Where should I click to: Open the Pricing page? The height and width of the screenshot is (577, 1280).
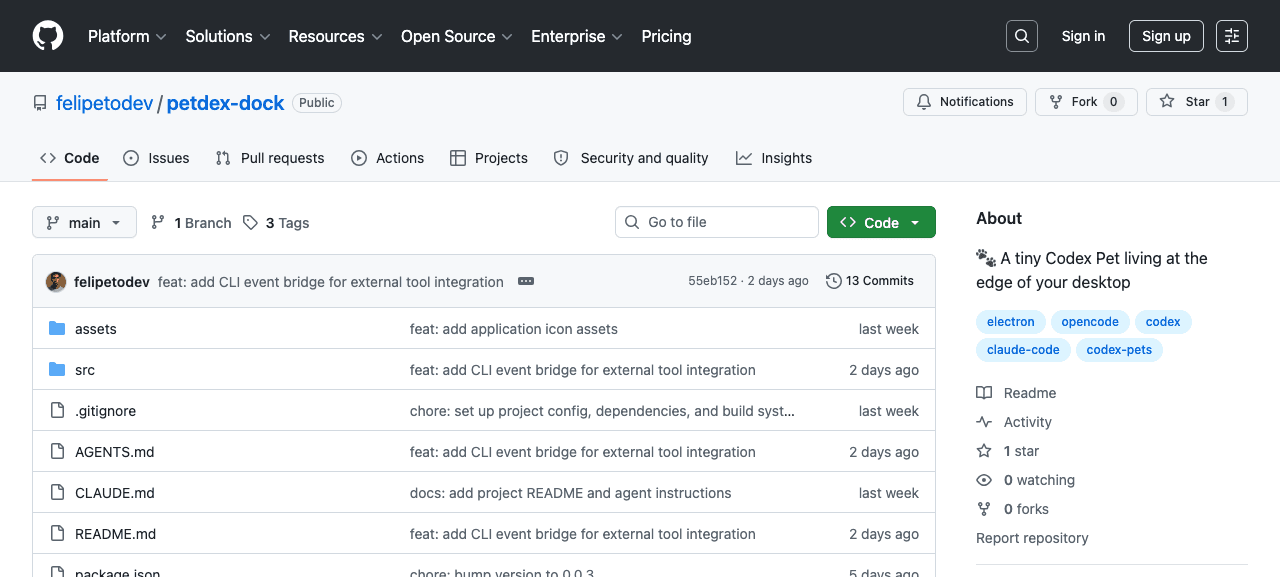tap(666, 36)
